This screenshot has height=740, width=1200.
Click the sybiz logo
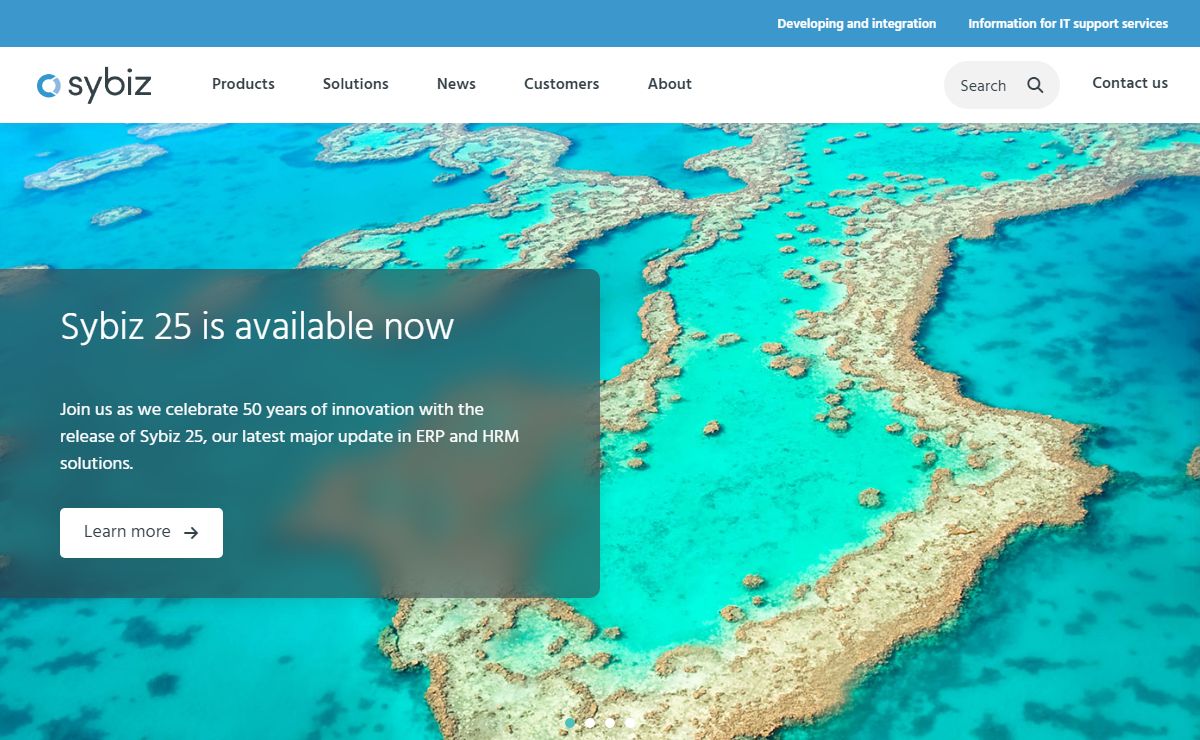[x=94, y=85]
